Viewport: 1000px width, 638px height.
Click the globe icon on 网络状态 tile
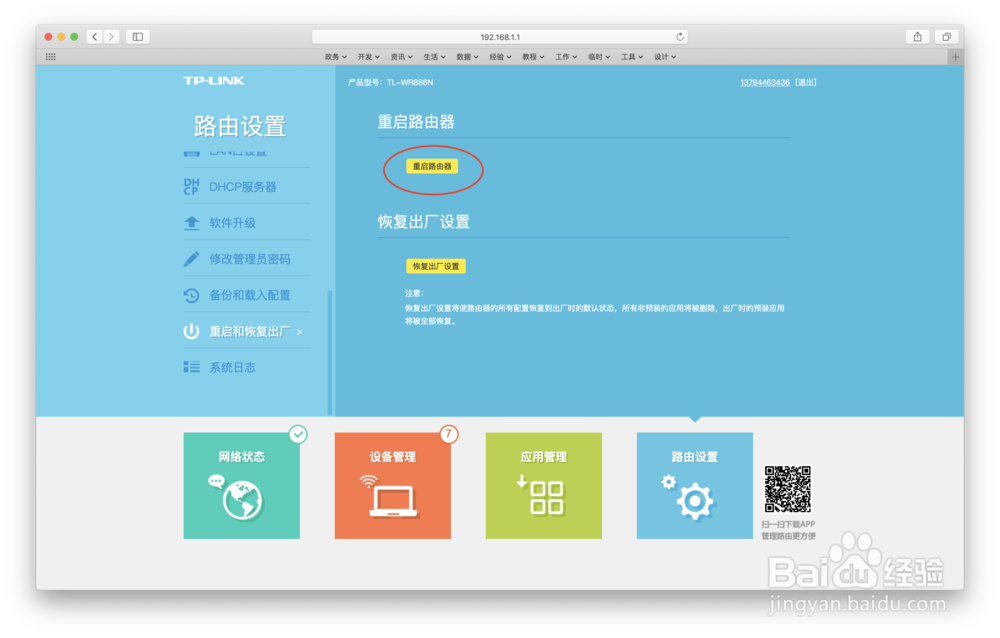pos(242,500)
